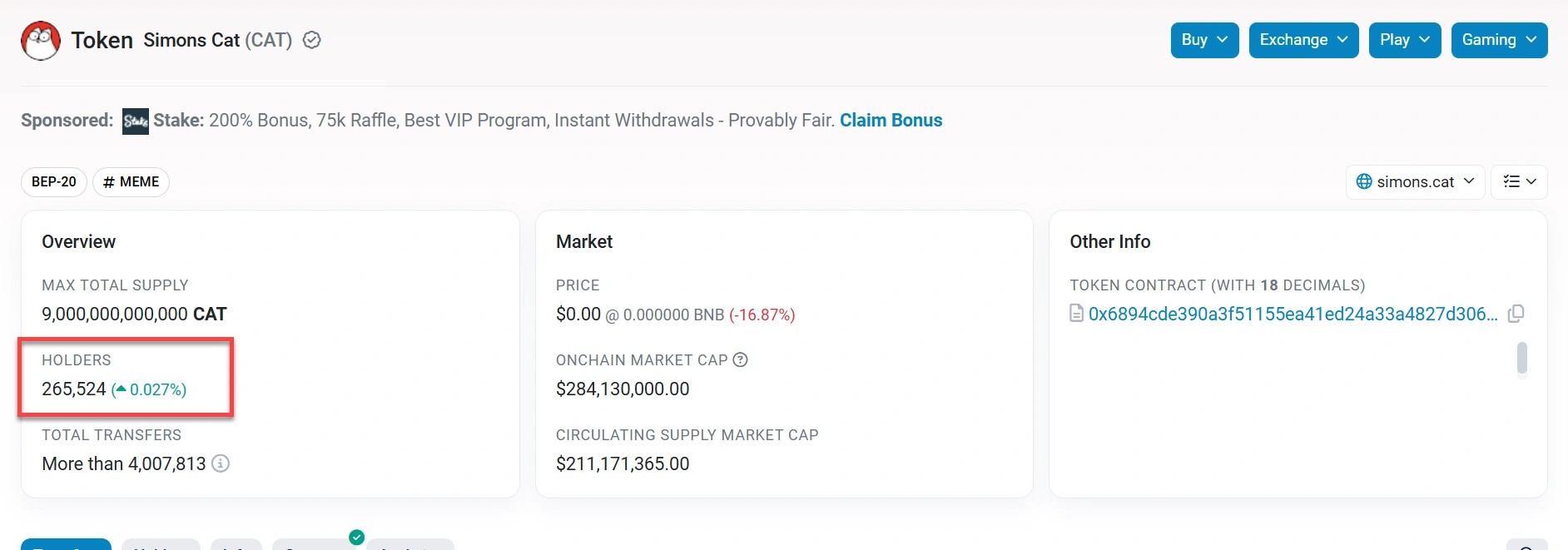Open the token contract address link

coord(1293,314)
